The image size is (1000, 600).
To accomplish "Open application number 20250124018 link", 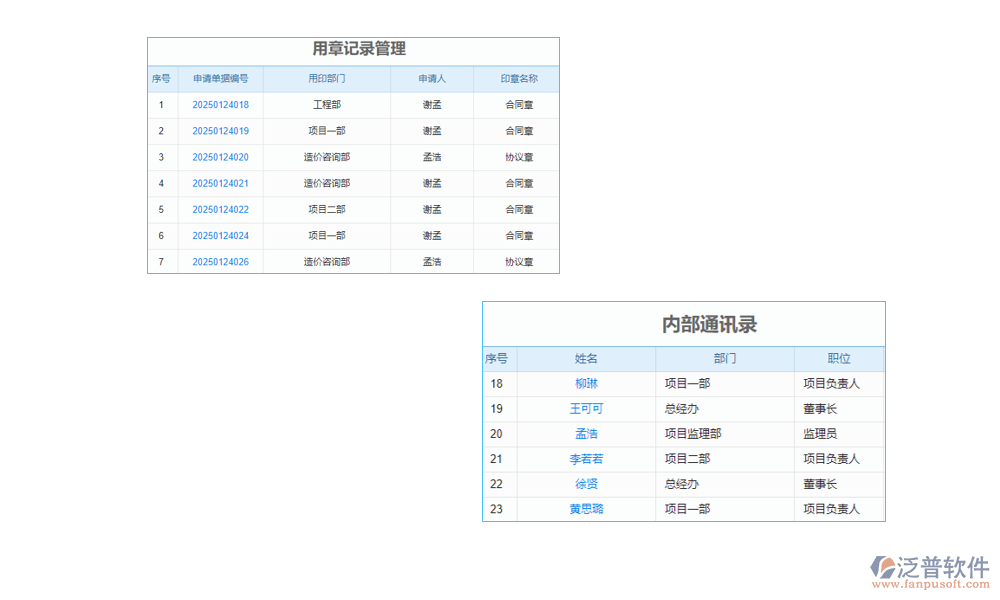I will tap(220, 105).
